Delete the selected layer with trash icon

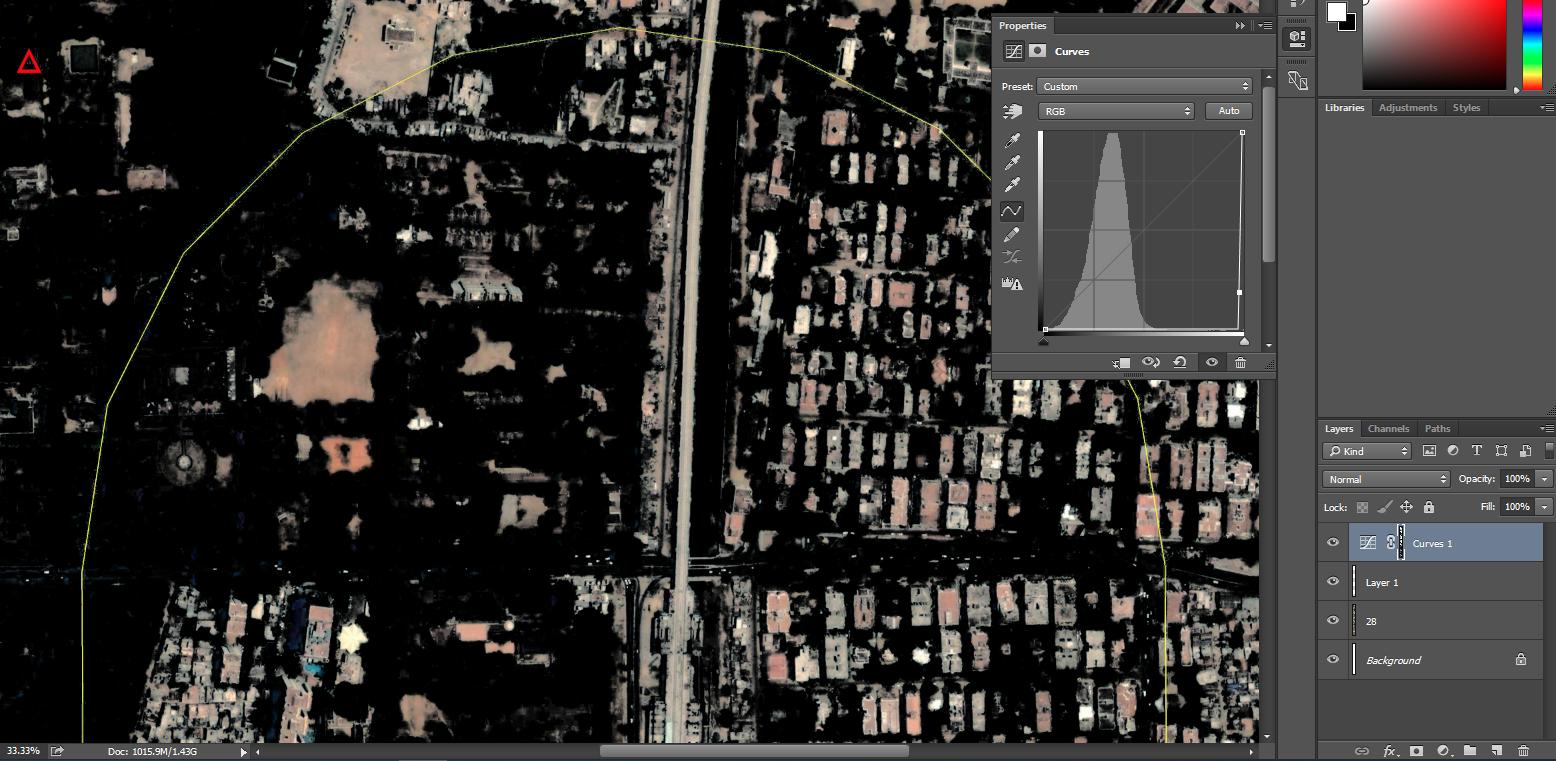1524,751
